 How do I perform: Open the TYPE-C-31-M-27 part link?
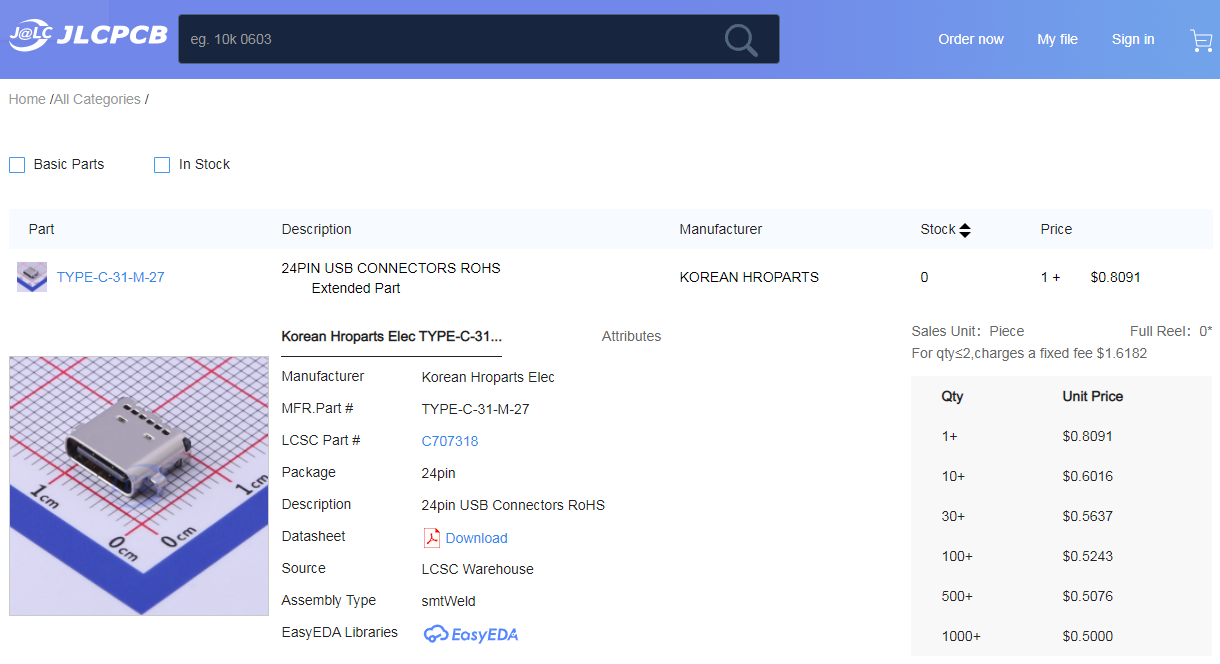coord(111,277)
